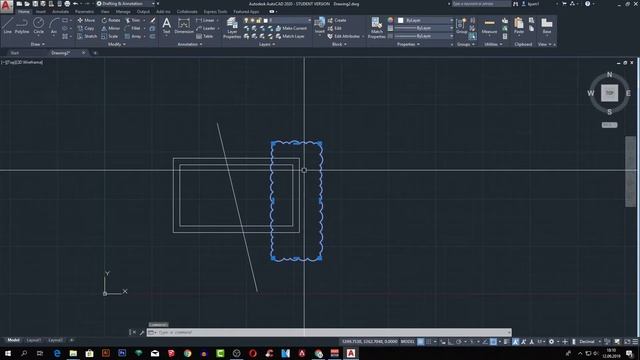The image size is (640, 360).
Task: Toggle annotation visibility in status bar
Action: point(516,342)
